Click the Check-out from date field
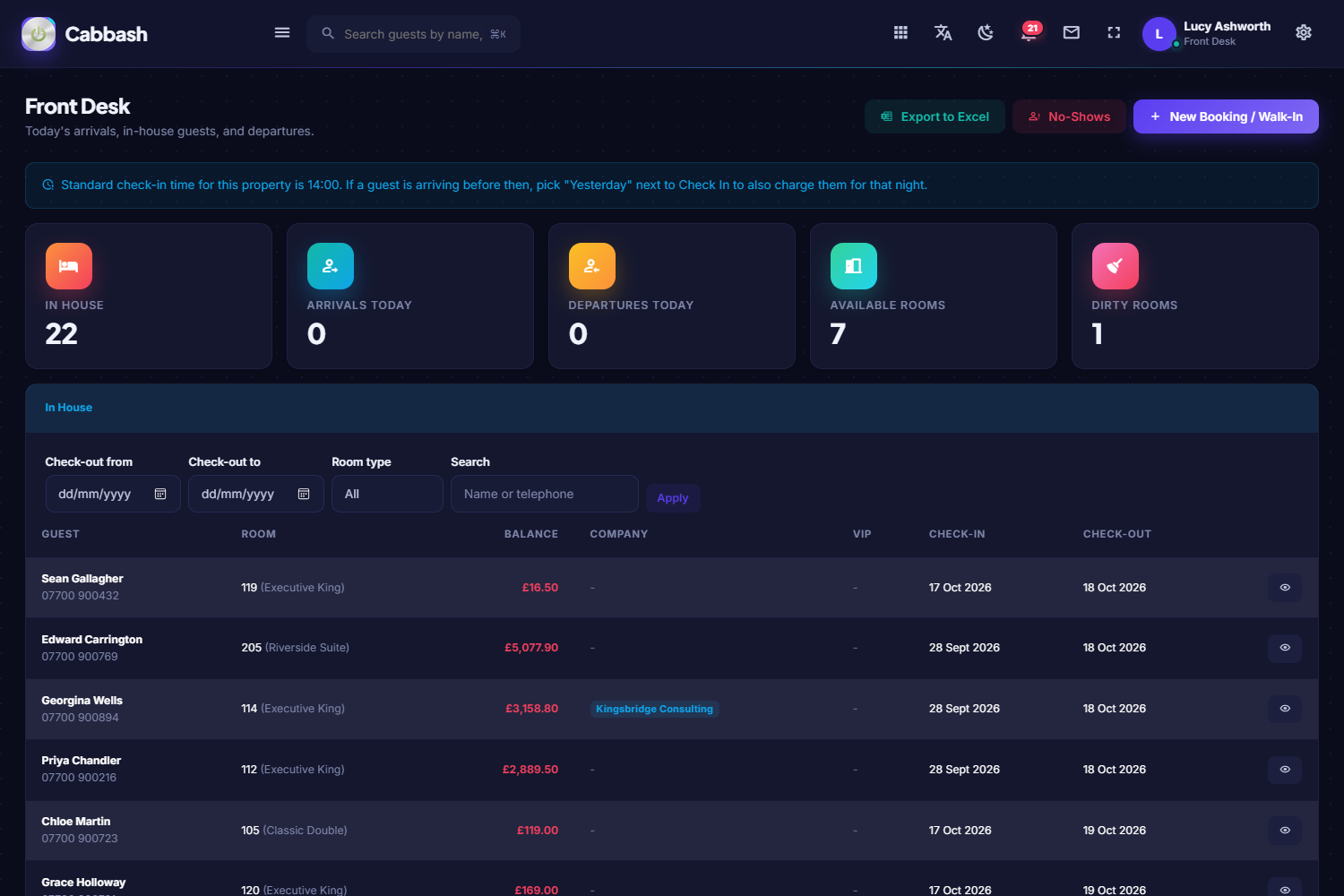Viewport: 1344px width, 896px height. click(113, 494)
